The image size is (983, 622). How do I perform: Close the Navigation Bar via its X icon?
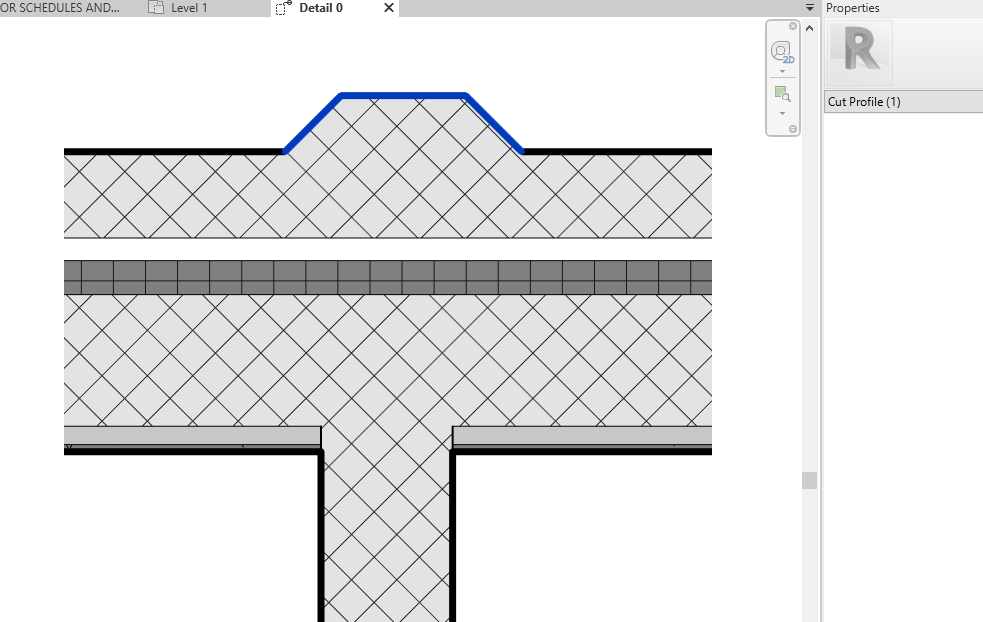click(x=793, y=26)
